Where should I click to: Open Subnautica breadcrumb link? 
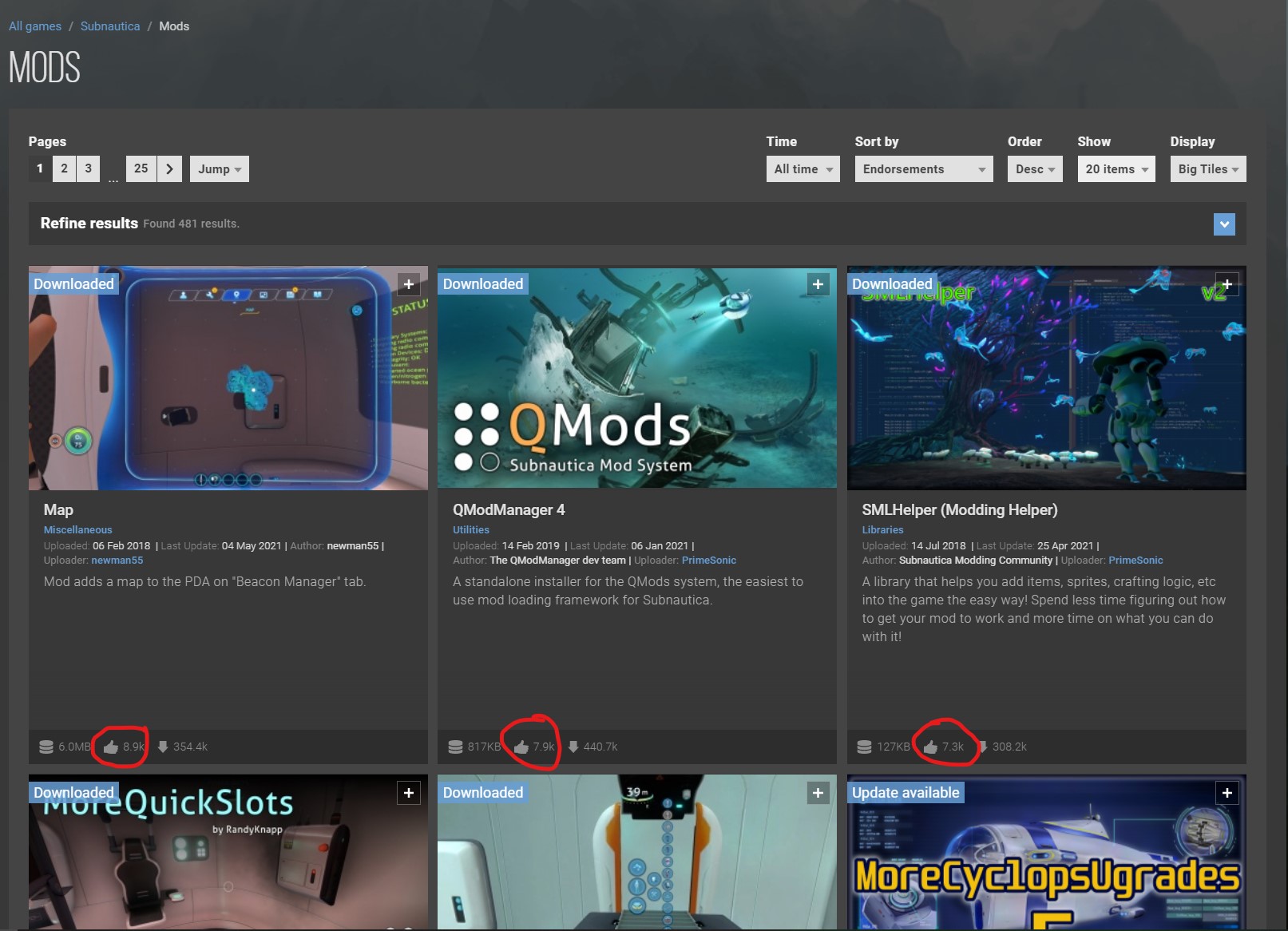point(110,26)
